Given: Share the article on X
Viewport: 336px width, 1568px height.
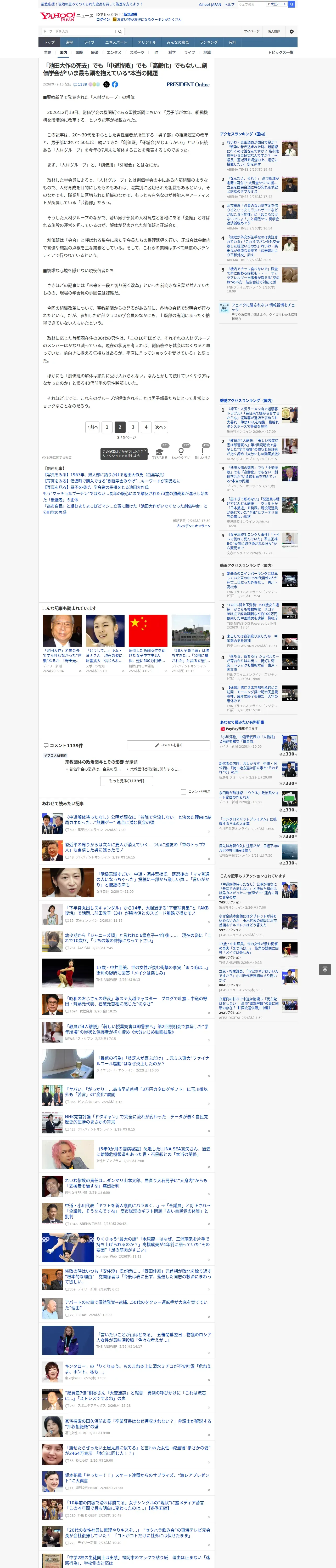Looking at the screenshot, I should pos(106,85).
